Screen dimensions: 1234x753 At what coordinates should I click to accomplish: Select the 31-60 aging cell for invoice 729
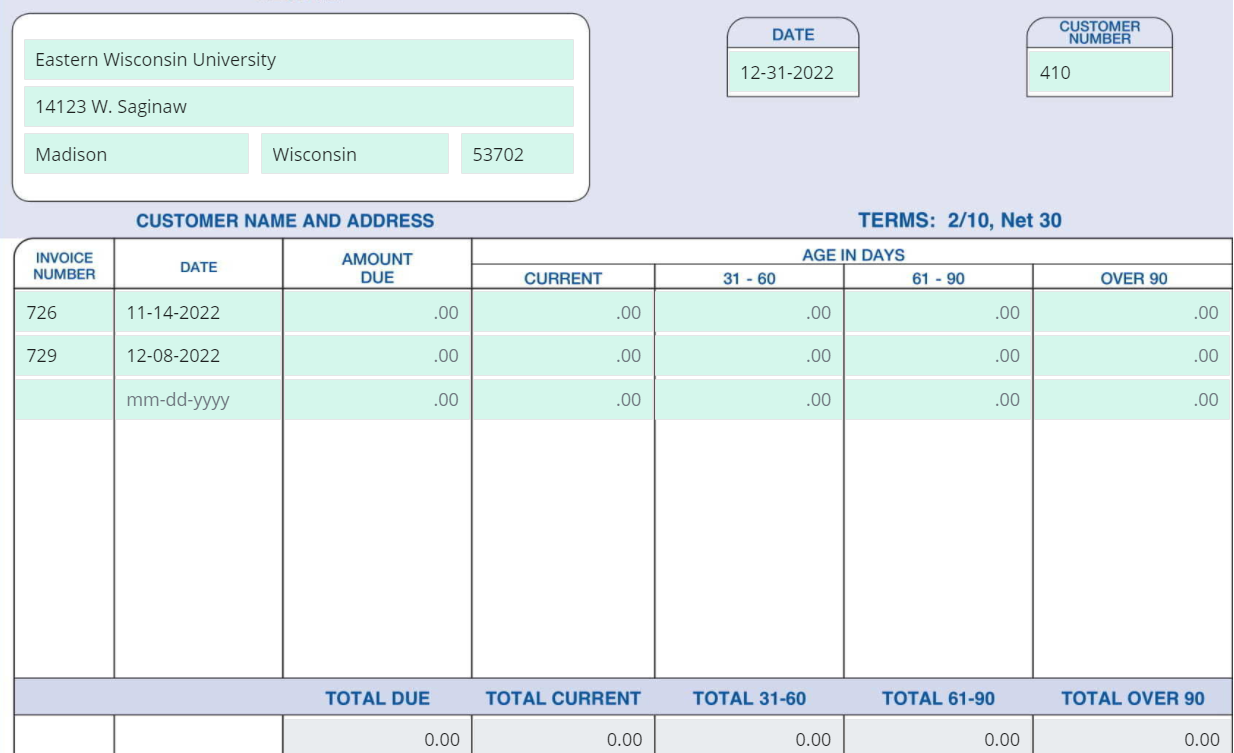pyautogui.click(x=746, y=355)
